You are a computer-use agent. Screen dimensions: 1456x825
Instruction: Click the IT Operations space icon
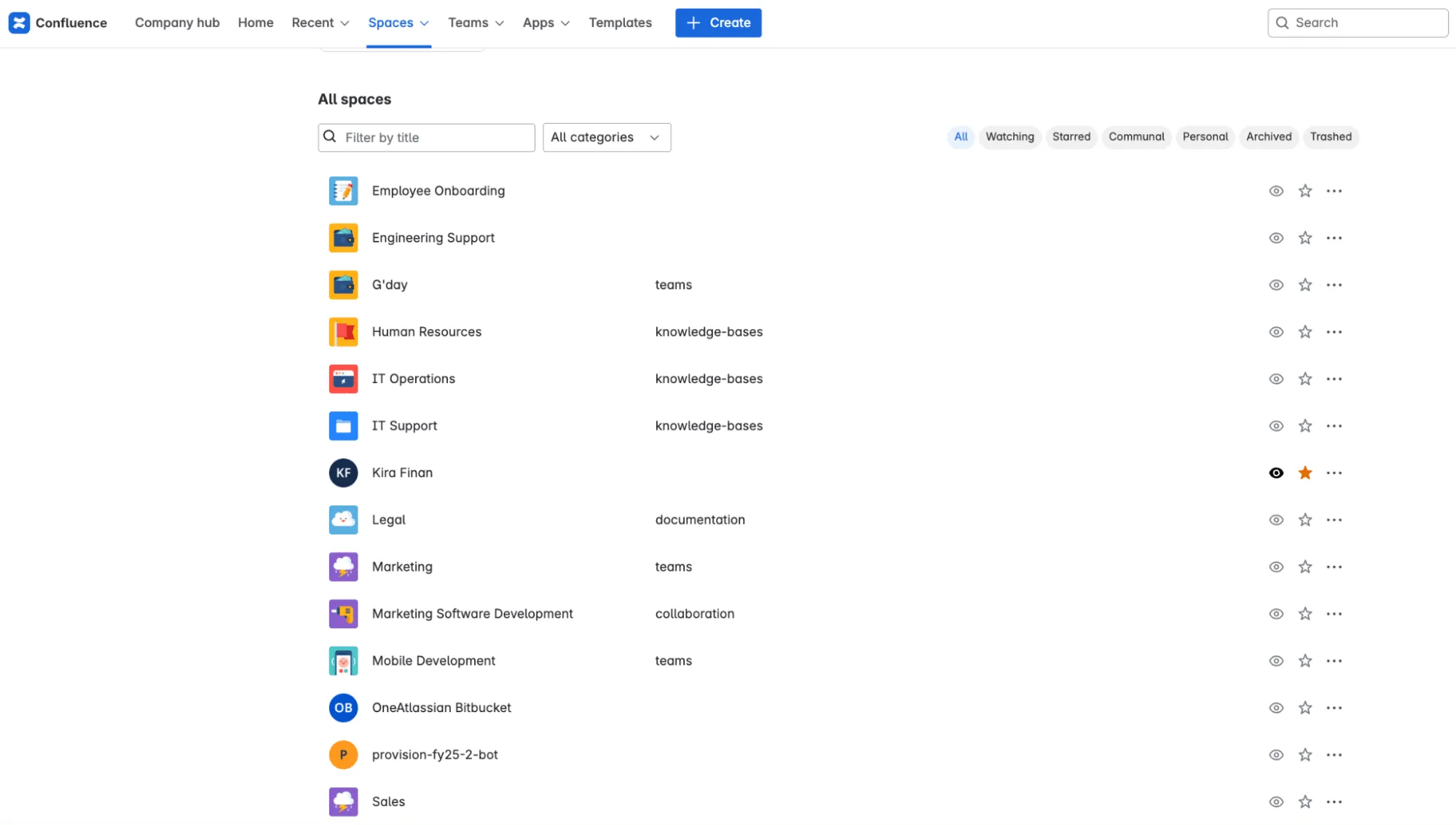[343, 379]
